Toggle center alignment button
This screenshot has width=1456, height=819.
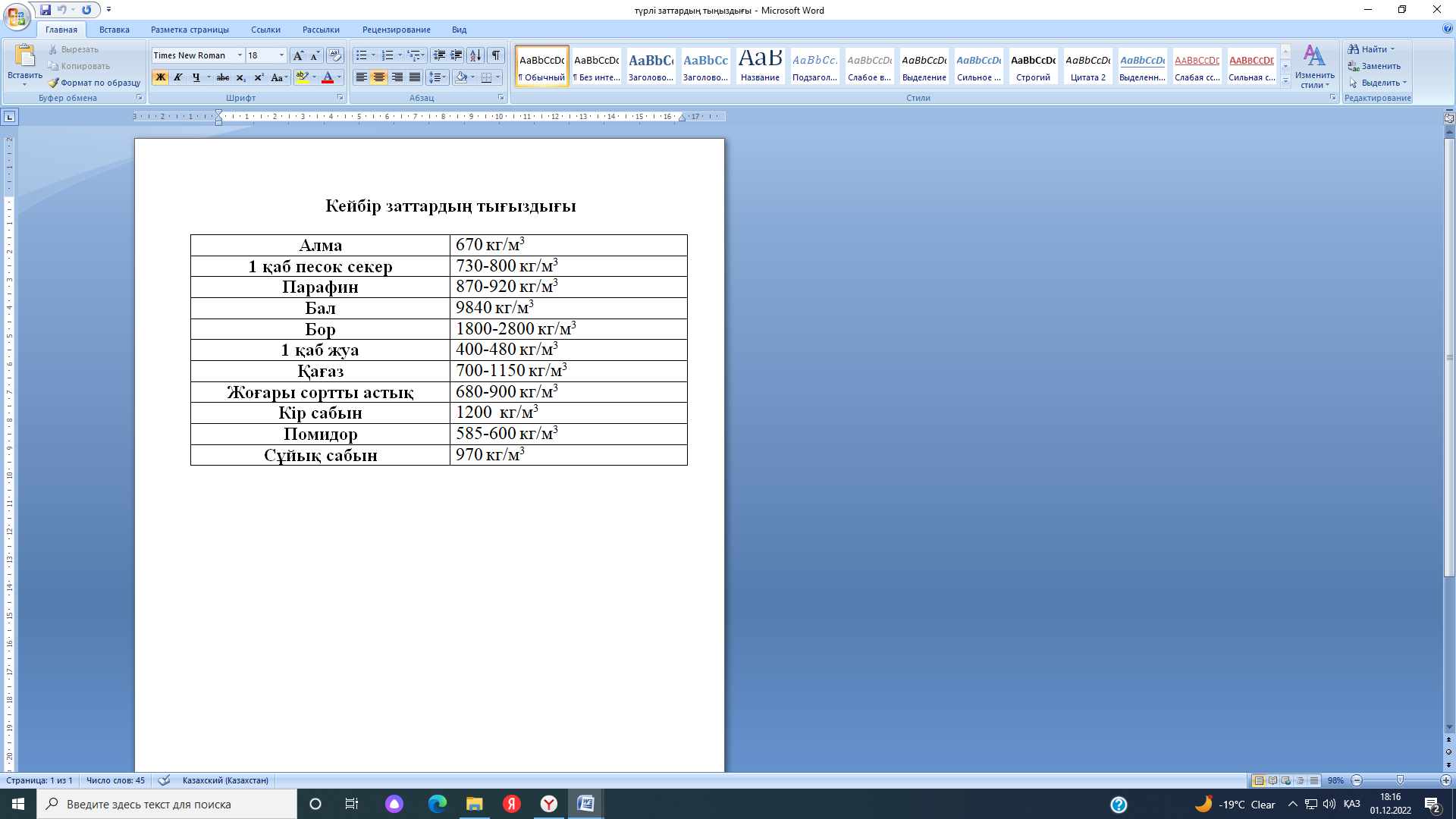[x=379, y=77]
